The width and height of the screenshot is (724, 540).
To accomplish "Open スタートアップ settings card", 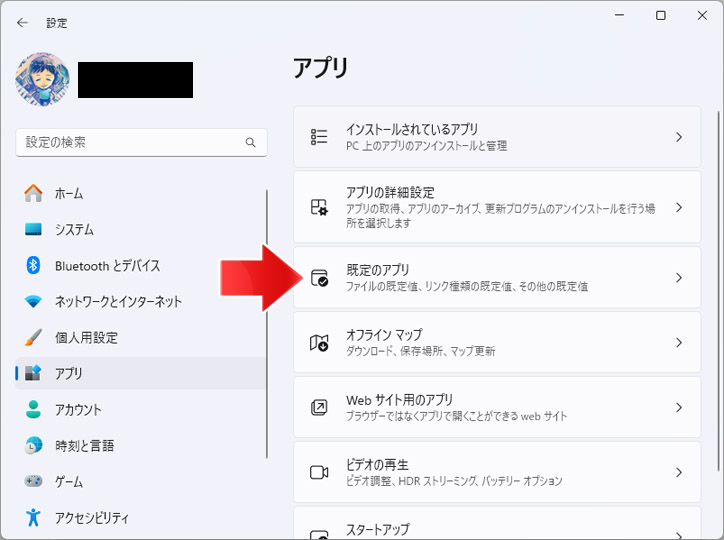I will click(x=497, y=523).
